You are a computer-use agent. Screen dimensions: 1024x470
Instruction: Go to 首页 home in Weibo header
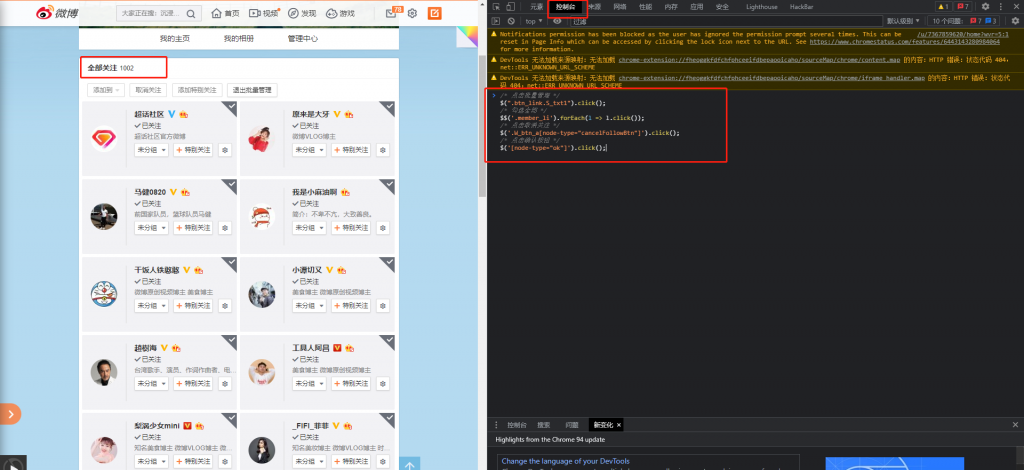[x=225, y=14]
